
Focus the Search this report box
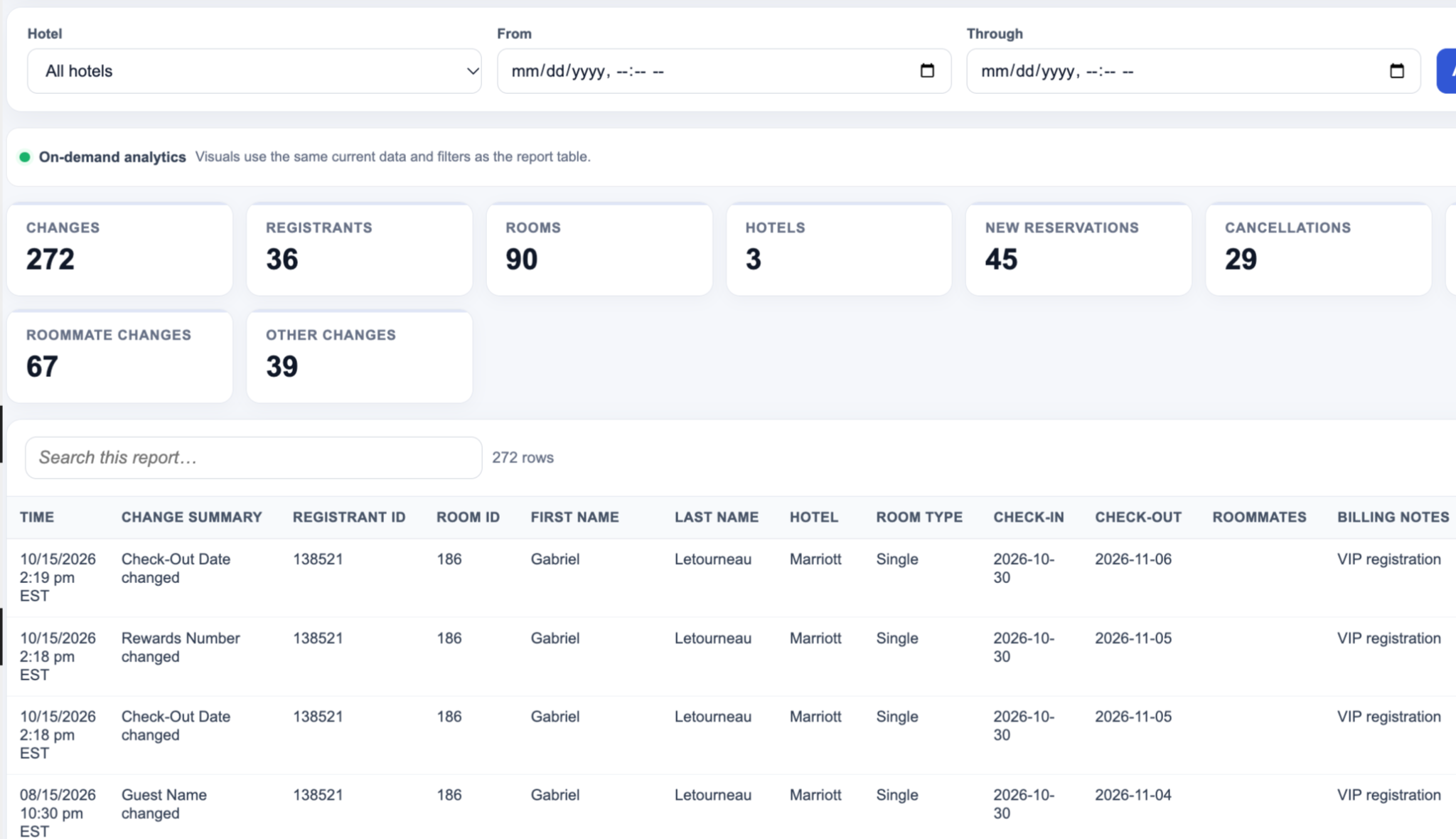[x=254, y=457]
